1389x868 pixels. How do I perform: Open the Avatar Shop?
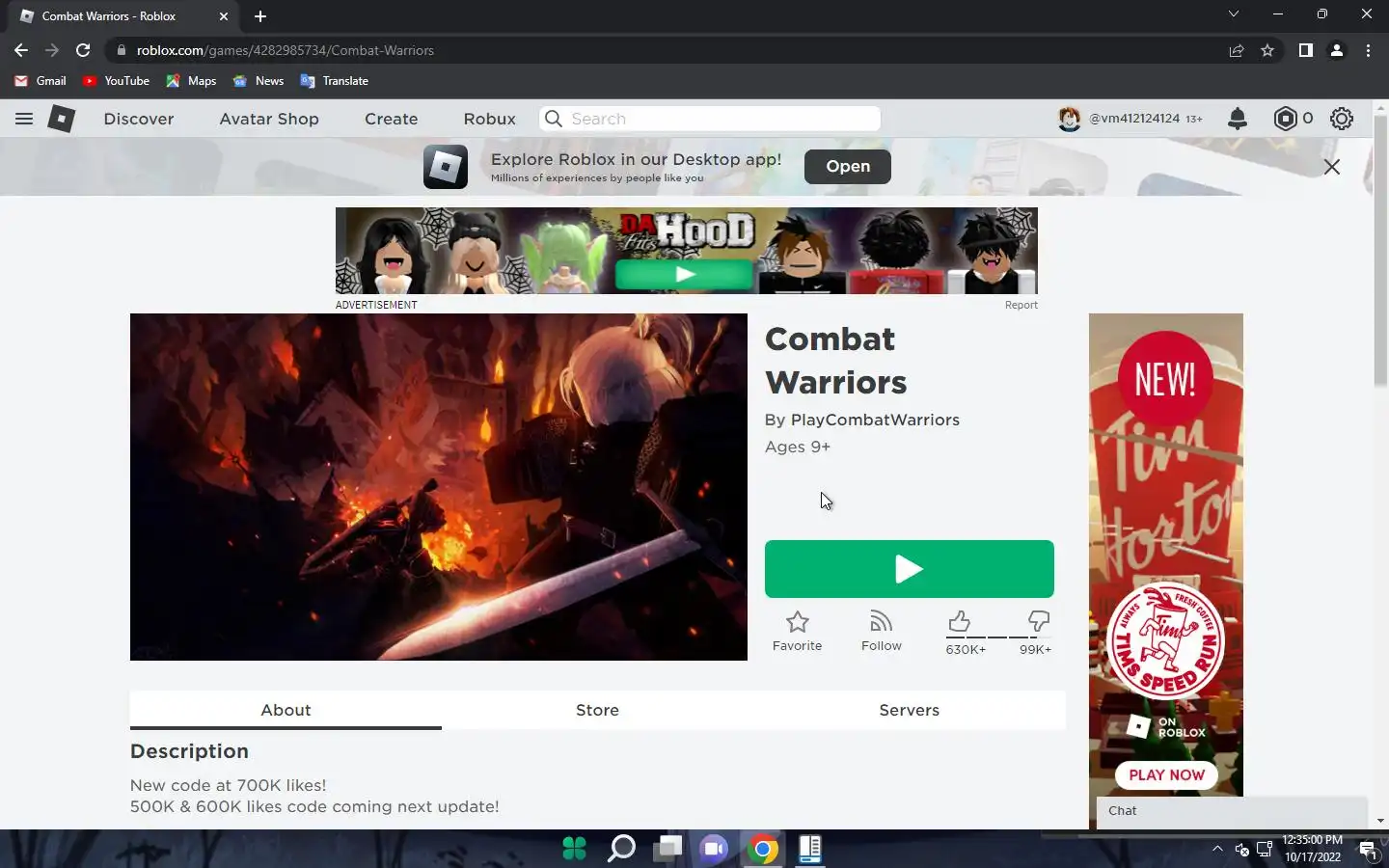[269, 119]
